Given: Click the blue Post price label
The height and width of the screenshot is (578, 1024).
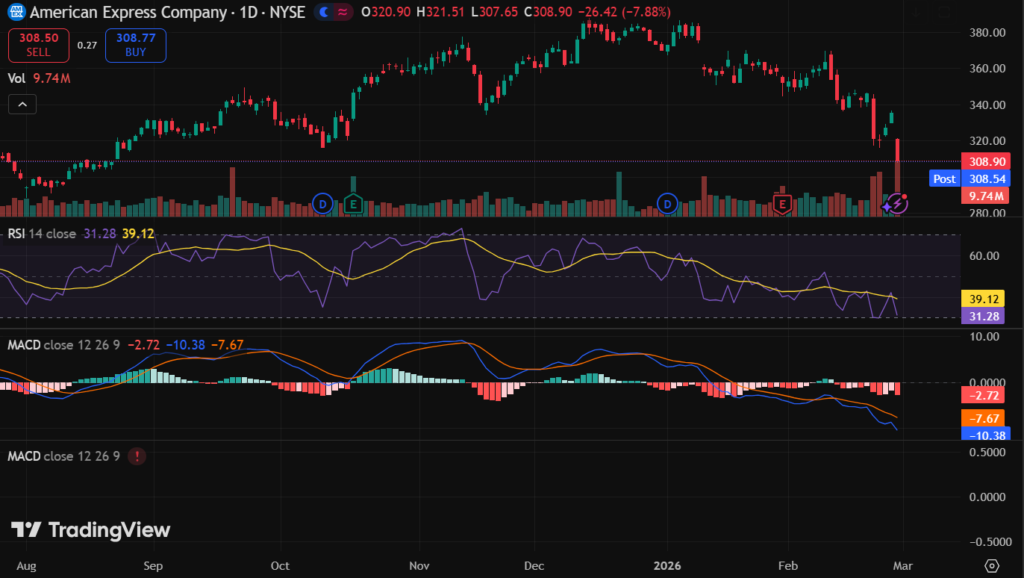Looking at the screenshot, I should pos(943,178).
